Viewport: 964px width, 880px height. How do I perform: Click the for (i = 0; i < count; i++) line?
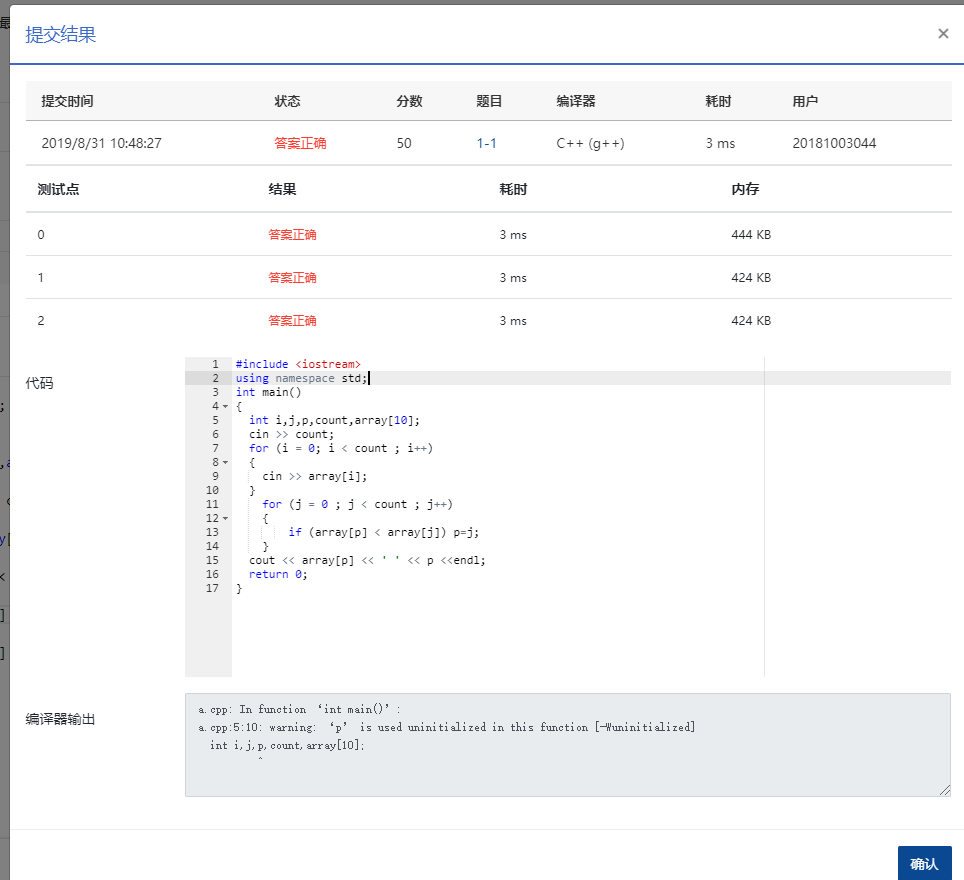341,448
